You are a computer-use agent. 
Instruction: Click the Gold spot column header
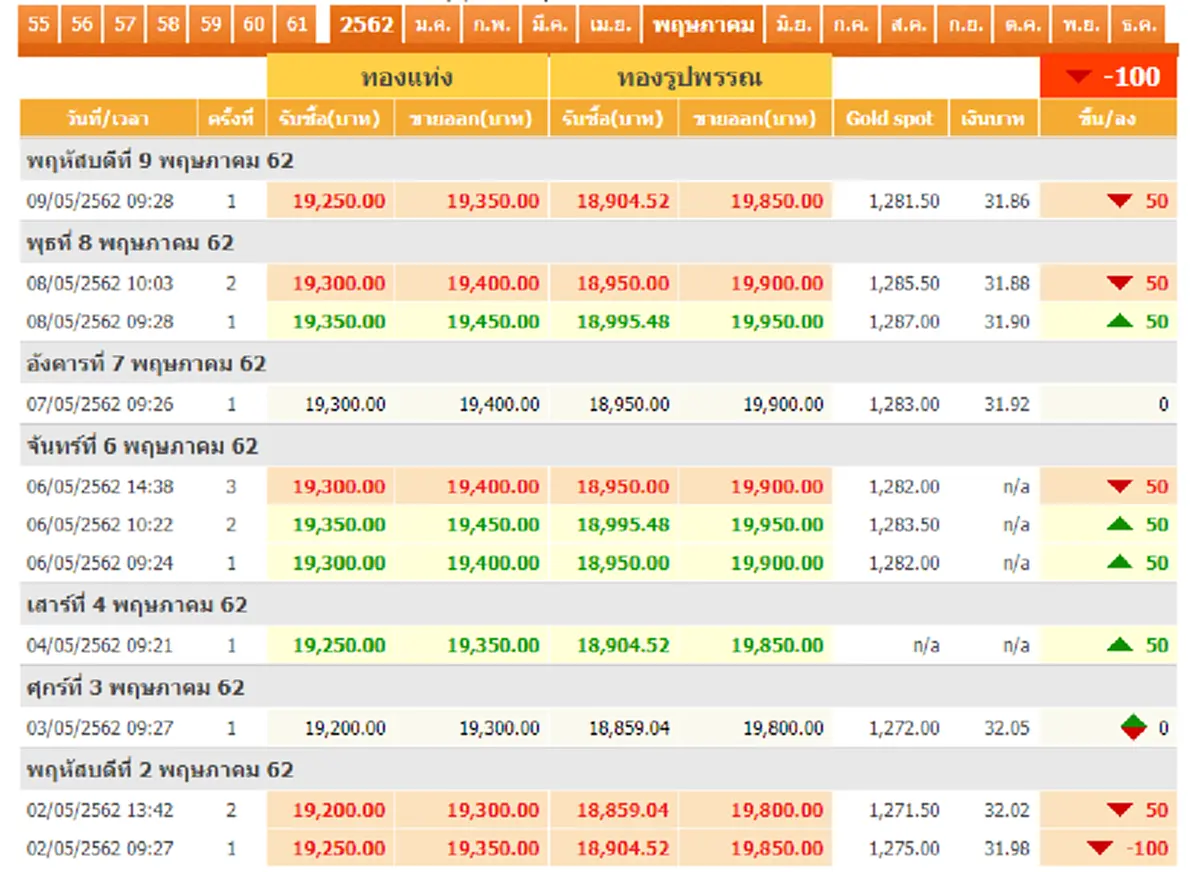click(889, 119)
